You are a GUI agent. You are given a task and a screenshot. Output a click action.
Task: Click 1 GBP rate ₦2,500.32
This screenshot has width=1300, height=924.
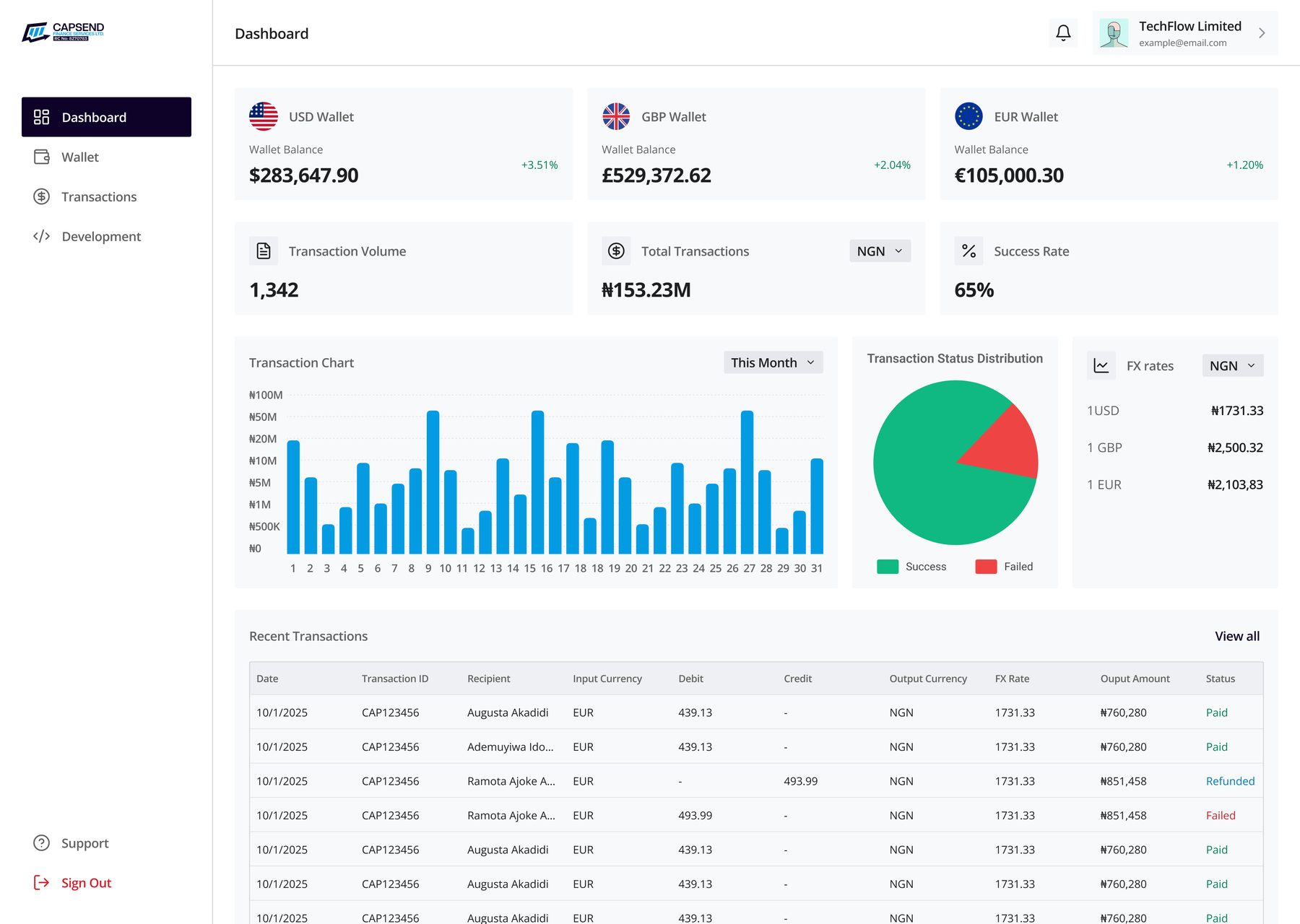point(1235,448)
